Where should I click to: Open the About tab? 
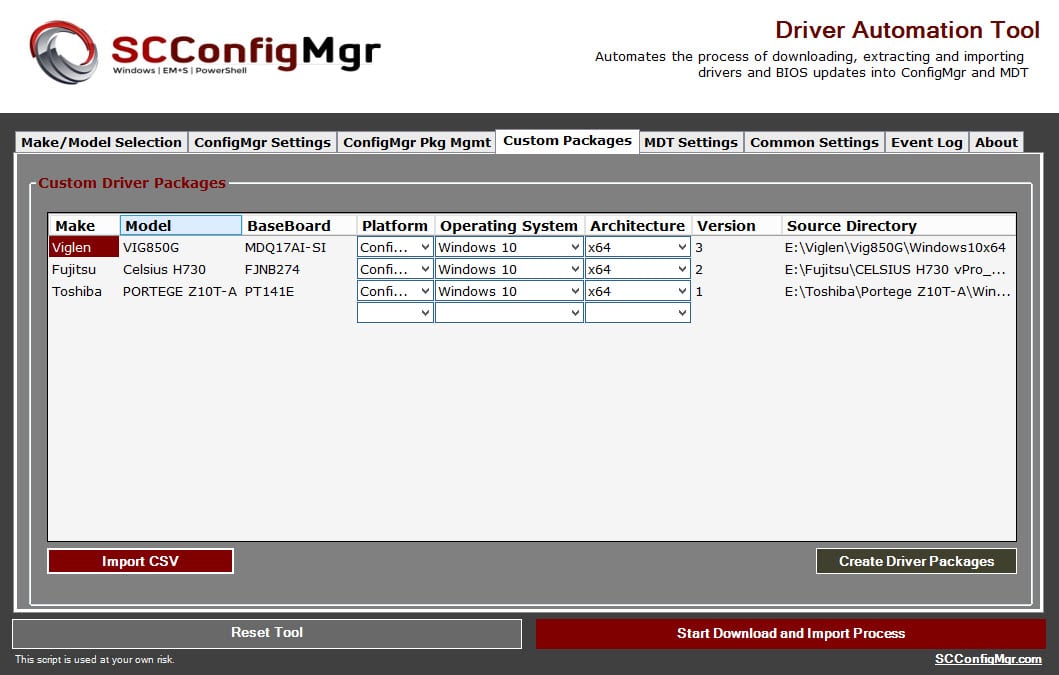[996, 142]
